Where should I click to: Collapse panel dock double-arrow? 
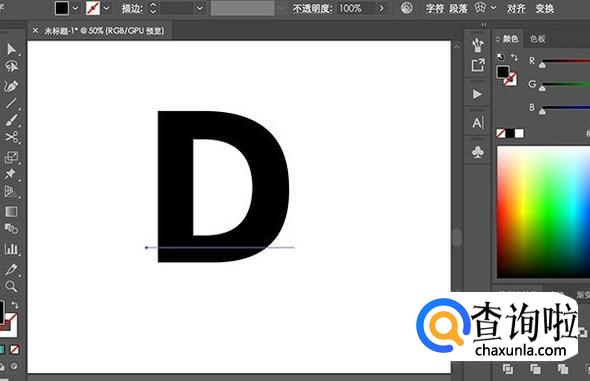pyautogui.click(x=484, y=24)
